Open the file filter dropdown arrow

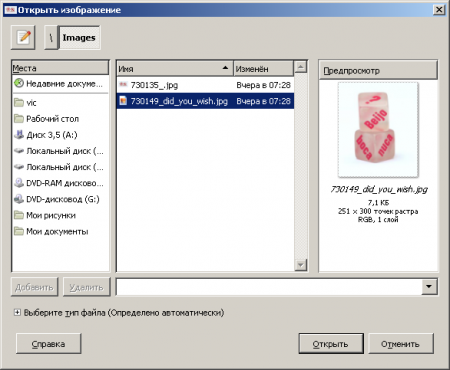429,287
